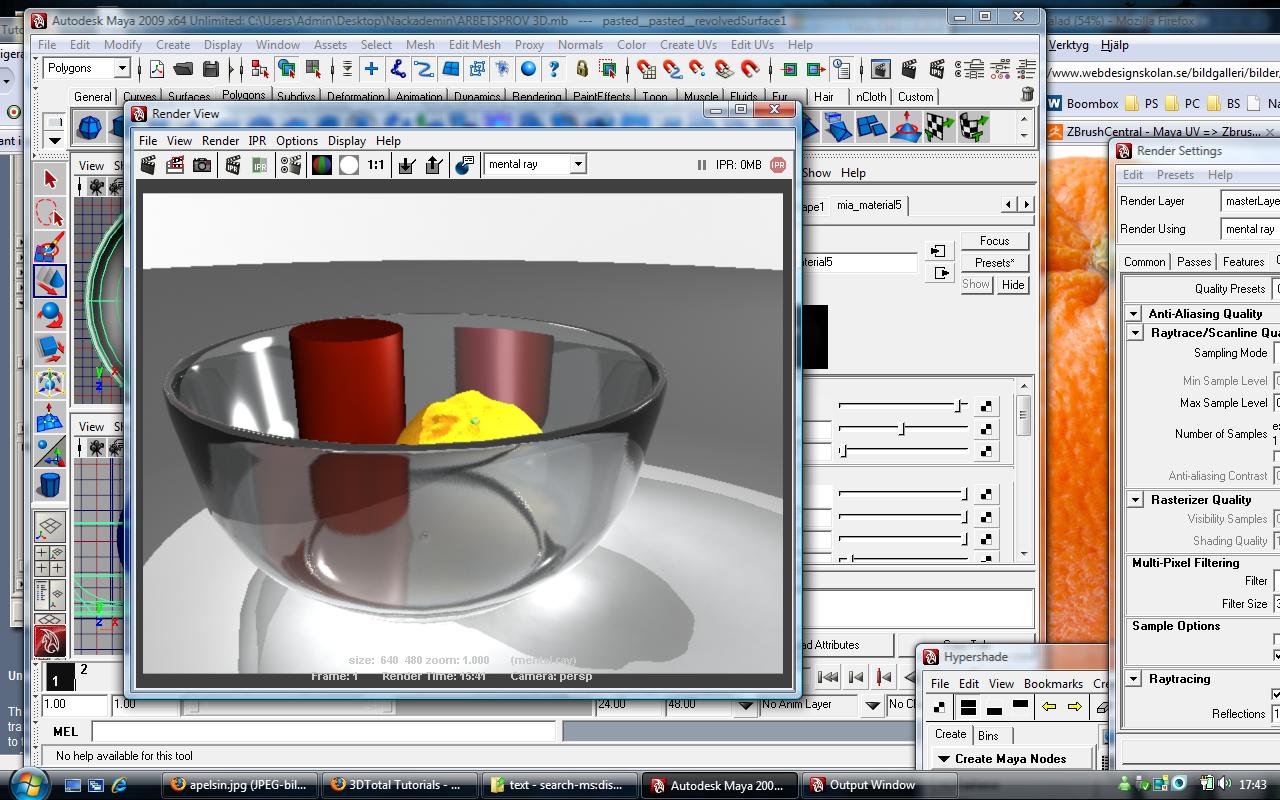Toggle RGB channels display icon
The image size is (1280, 800).
pyautogui.click(x=322, y=165)
